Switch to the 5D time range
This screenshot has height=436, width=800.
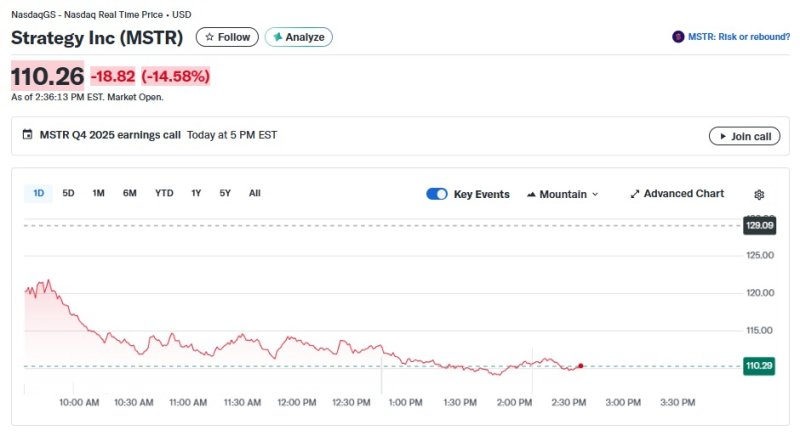[68, 193]
